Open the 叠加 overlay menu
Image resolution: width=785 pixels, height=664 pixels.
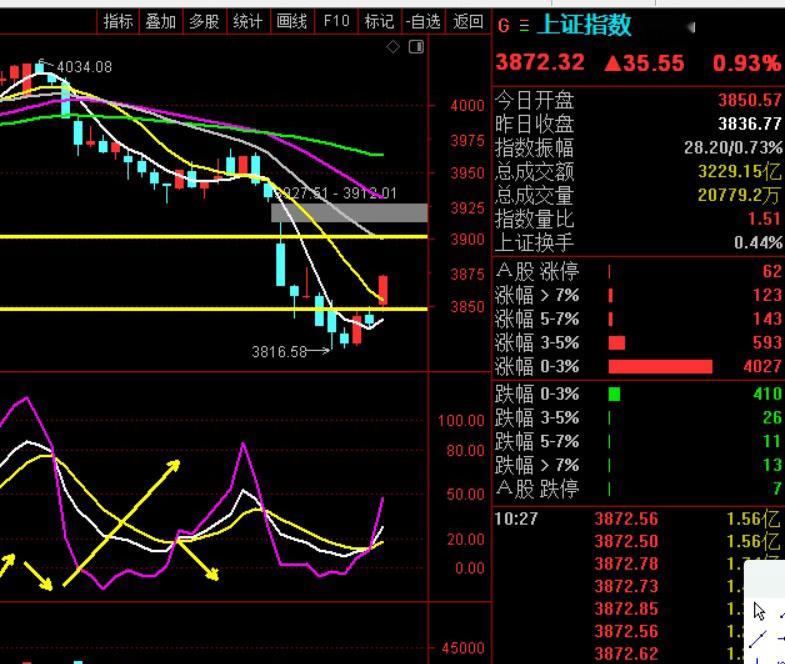[x=161, y=22]
